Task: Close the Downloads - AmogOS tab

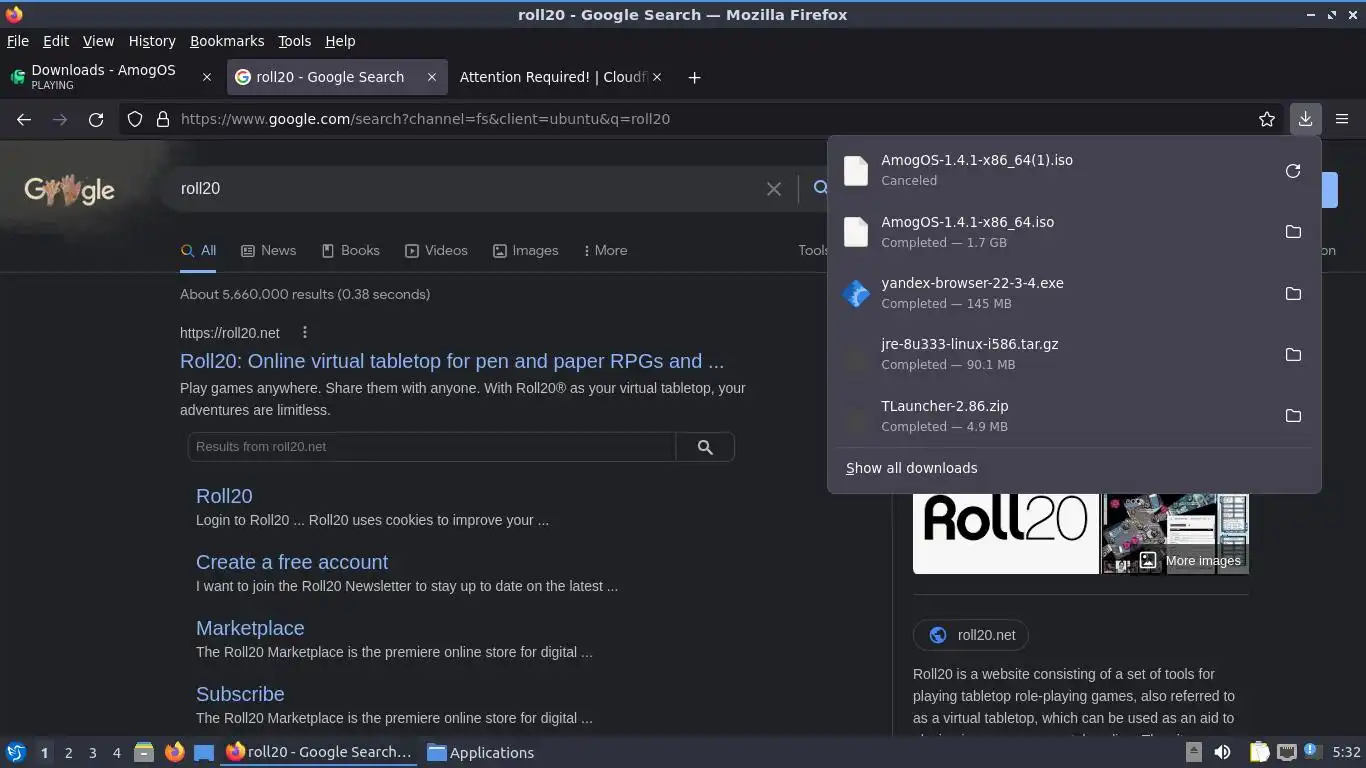Action: (207, 77)
